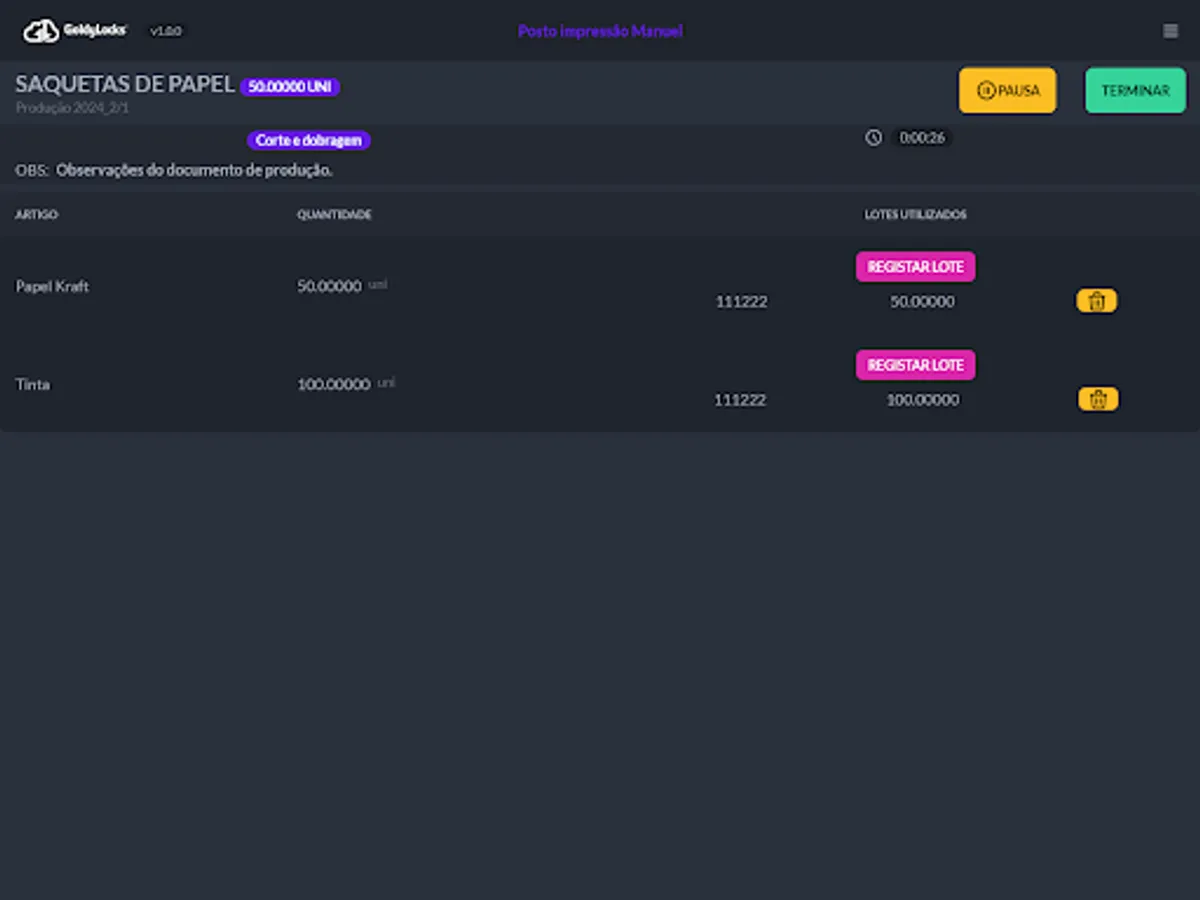Click the Papel Kraft quantity 50.00000

tap(329, 286)
